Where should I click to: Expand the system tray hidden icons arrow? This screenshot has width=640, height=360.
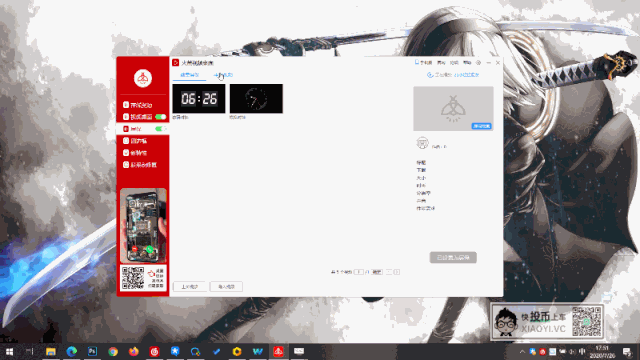point(522,351)
